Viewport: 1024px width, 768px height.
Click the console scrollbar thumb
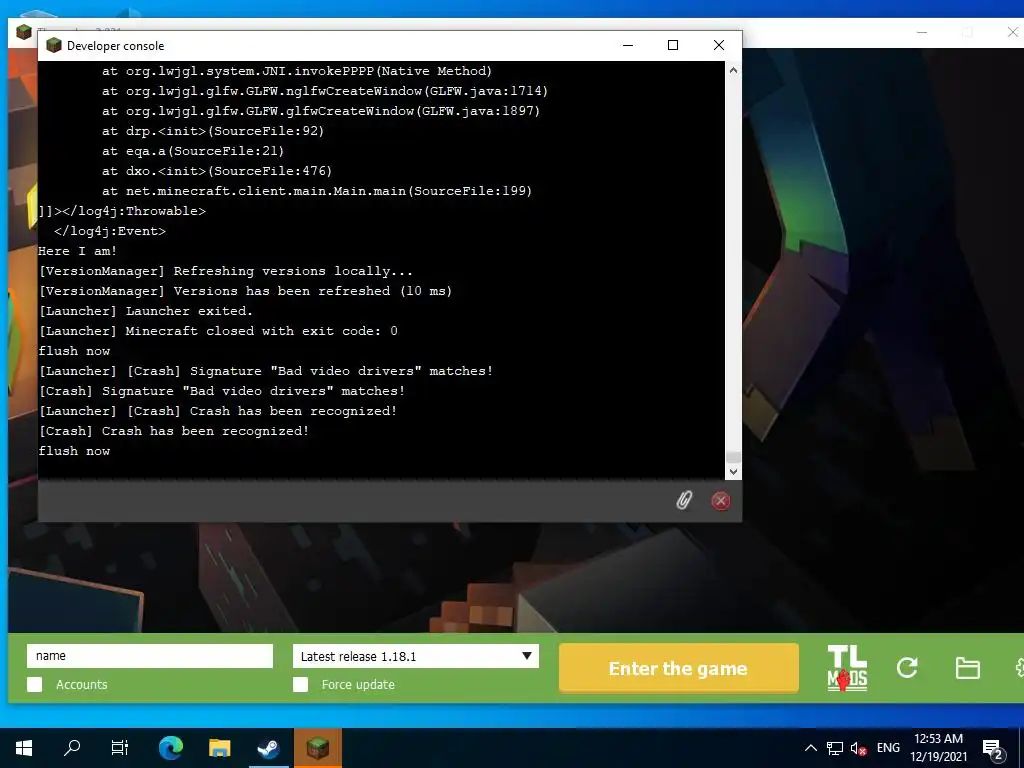(733, 457)
